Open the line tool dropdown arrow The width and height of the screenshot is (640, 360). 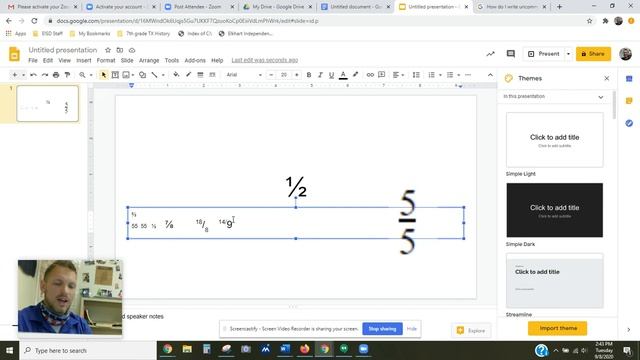coord(163,75)
